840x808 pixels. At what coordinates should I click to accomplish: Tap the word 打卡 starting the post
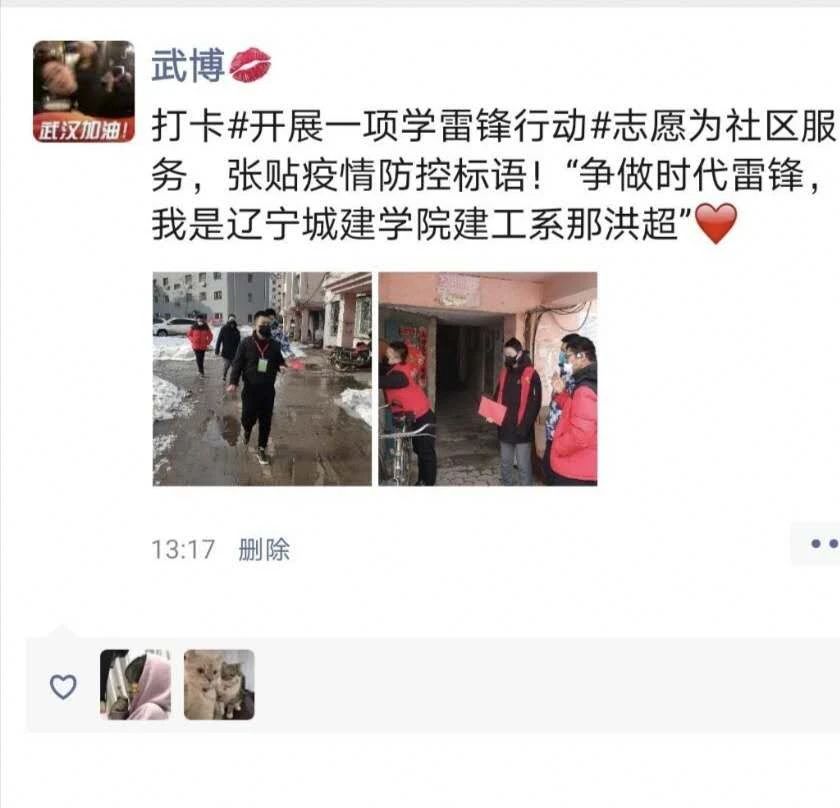188,127
